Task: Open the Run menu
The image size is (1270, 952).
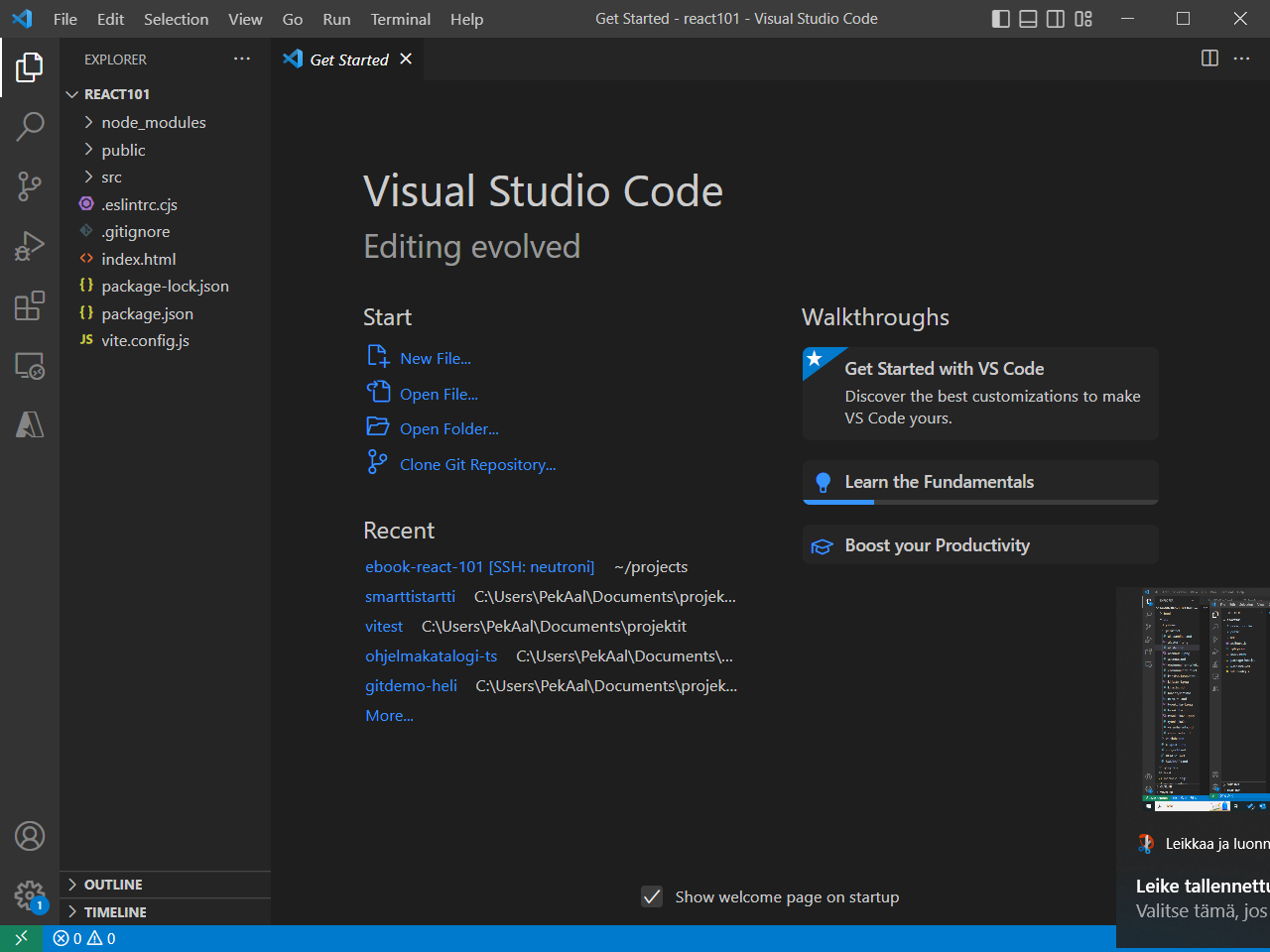Action: [x=337, y=19]
